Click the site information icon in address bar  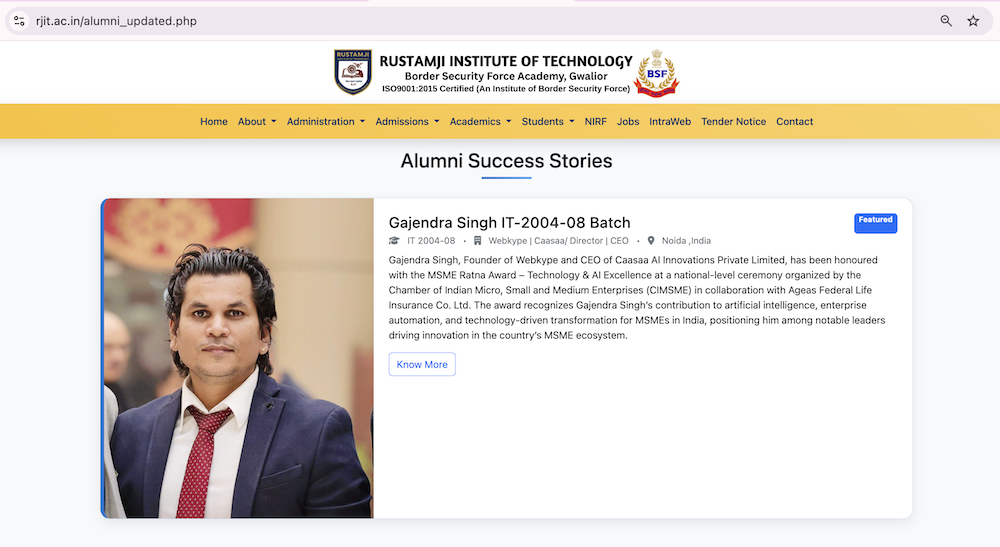pyautogui.click(x=19, y=21)
